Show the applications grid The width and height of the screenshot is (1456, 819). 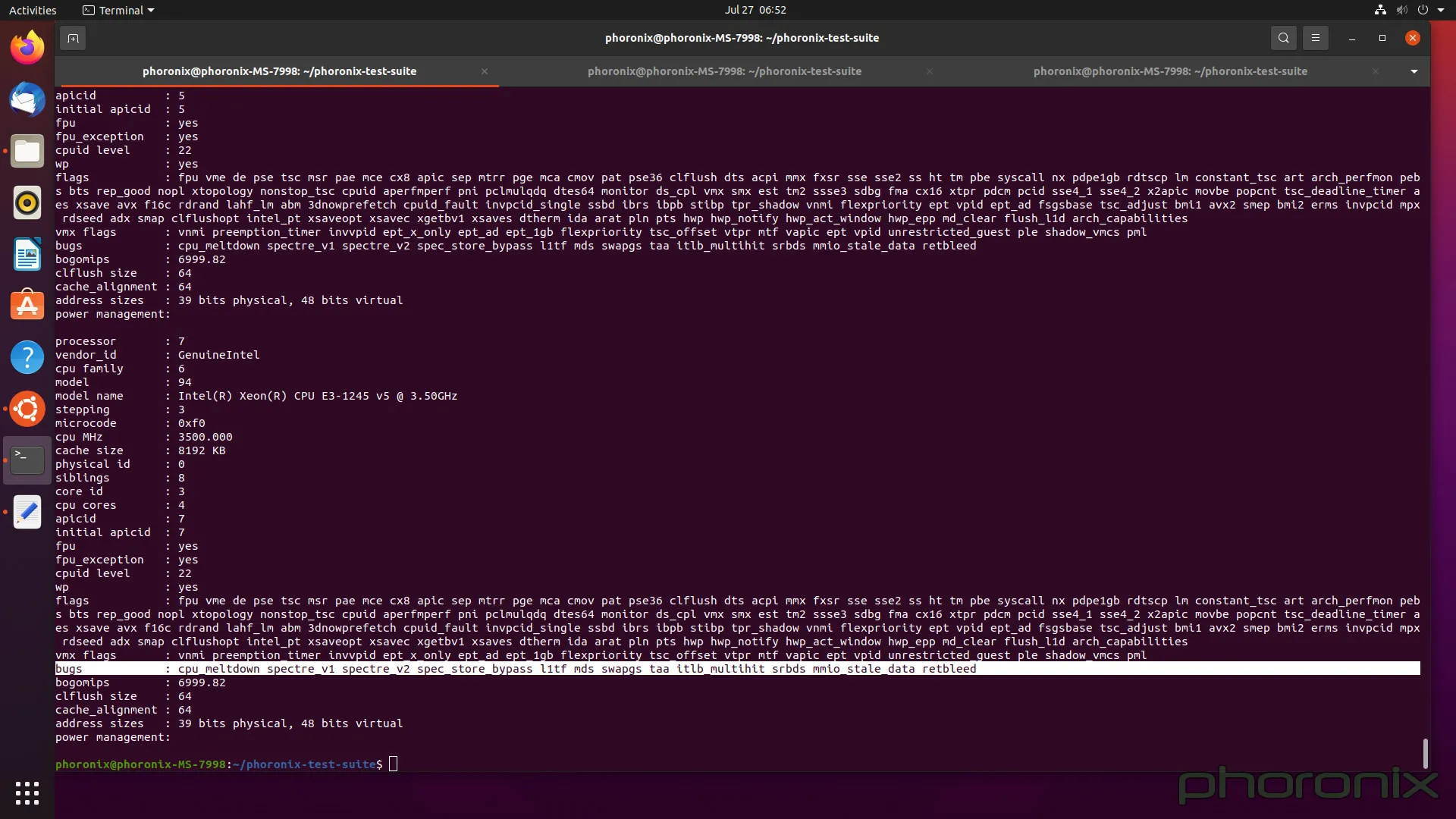pyautogui.click(x=27, y=793)
